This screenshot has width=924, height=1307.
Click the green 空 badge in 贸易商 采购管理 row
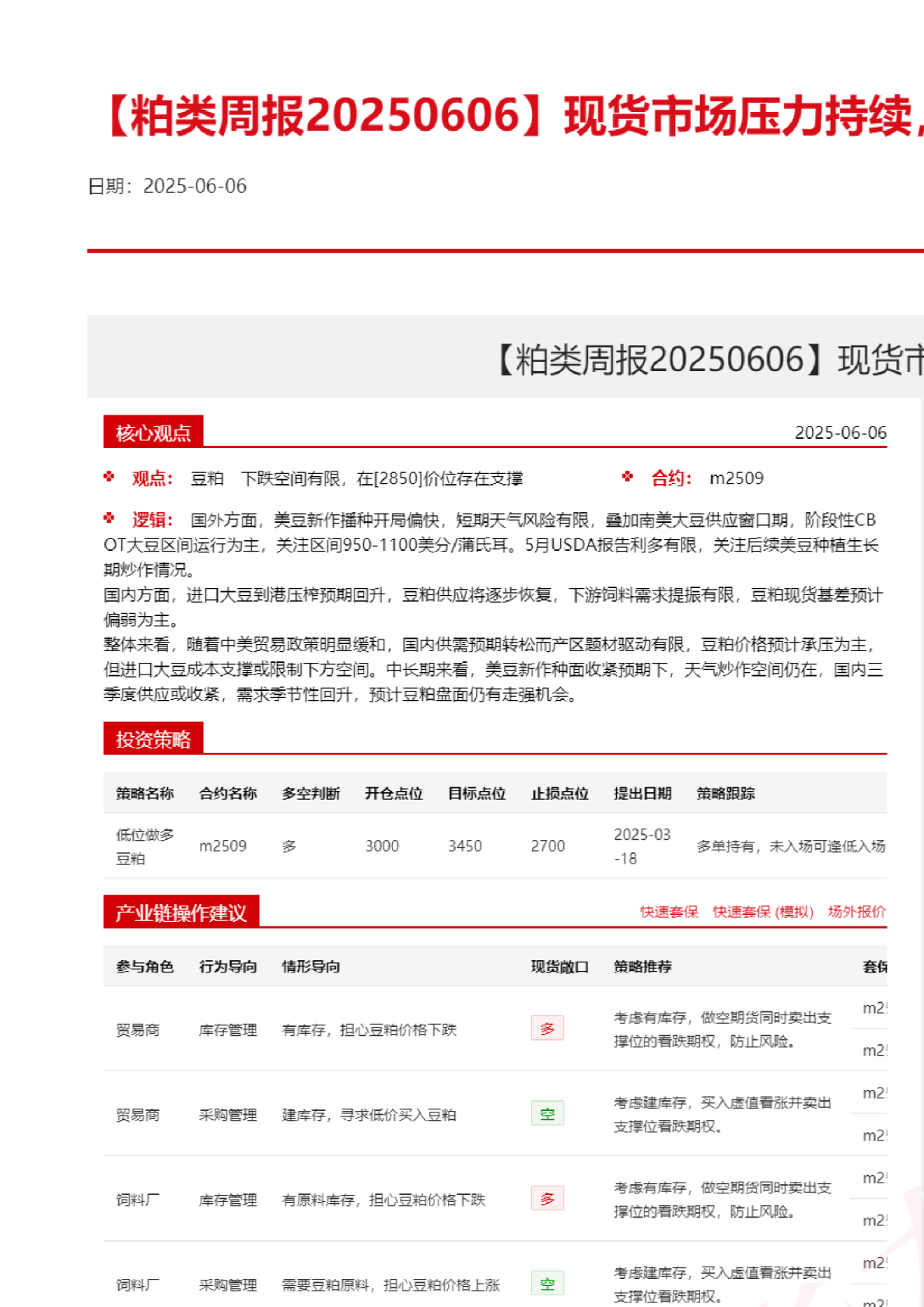pos(547,1113)
